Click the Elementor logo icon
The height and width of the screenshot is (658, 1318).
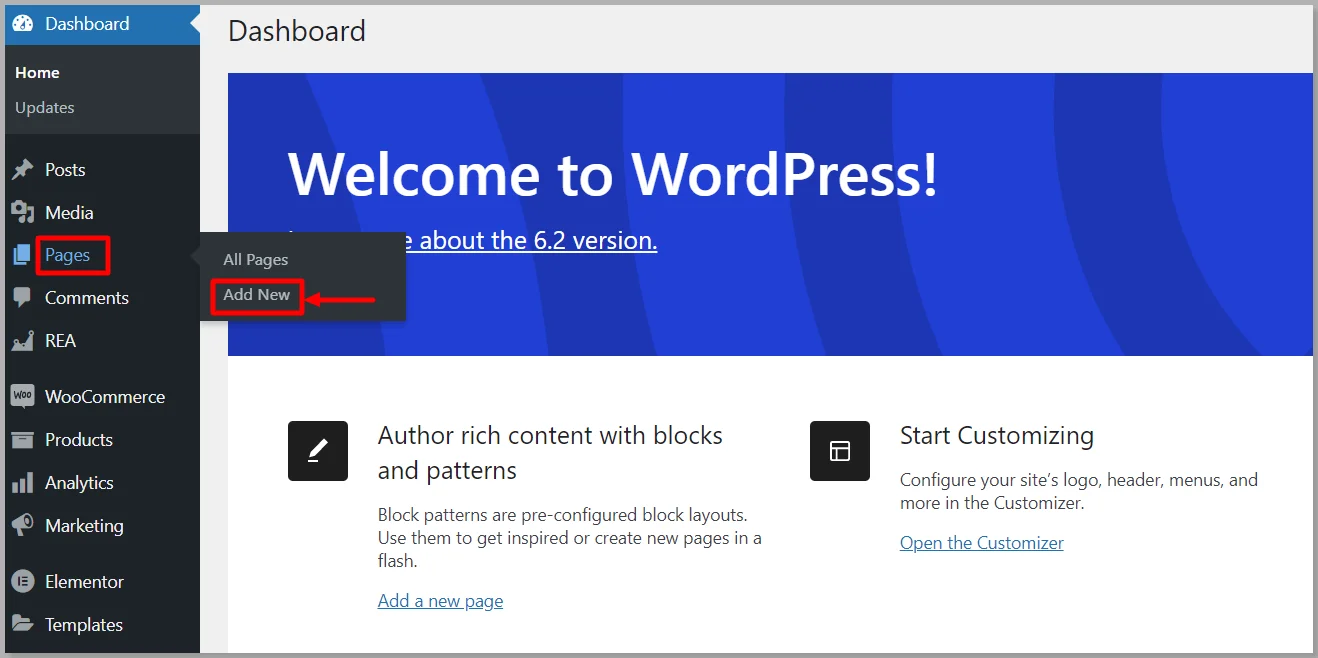point(23,581)
